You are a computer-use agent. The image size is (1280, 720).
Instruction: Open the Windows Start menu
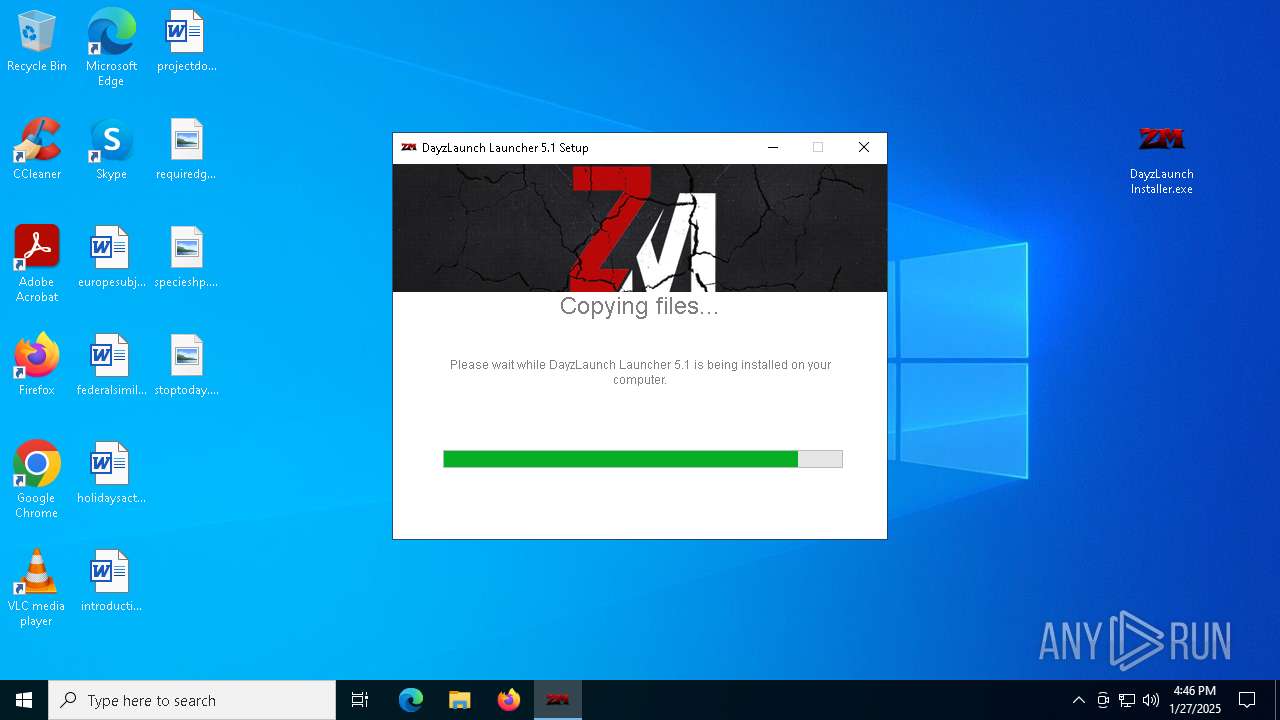tap(24, 700)
